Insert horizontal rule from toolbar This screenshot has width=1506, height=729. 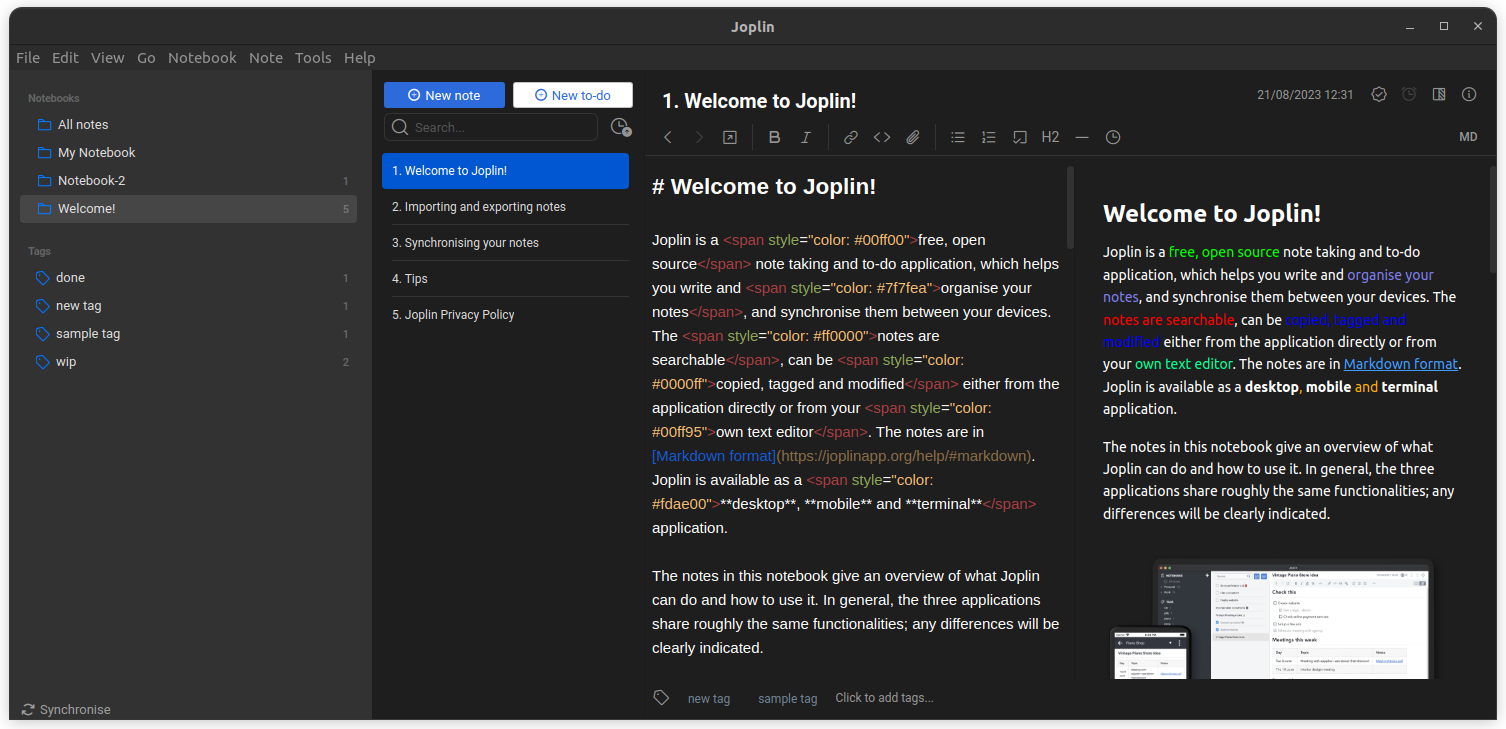[1082, 137]
